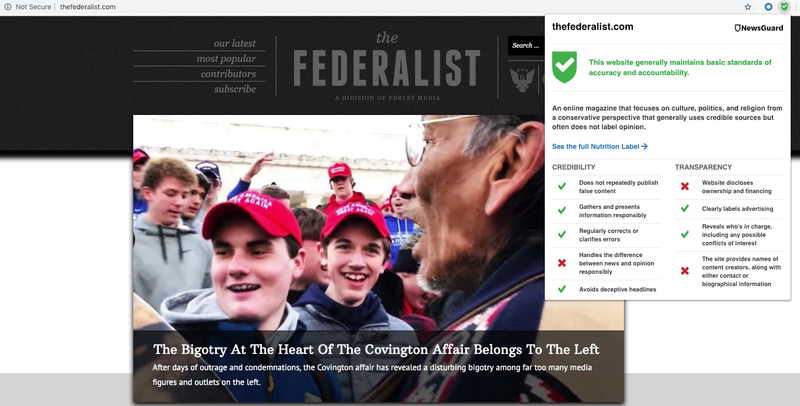The image size is (800, 406).
Task: Click the blue circular extension icon
Action: pyautogui.click(x=768, y=7)
